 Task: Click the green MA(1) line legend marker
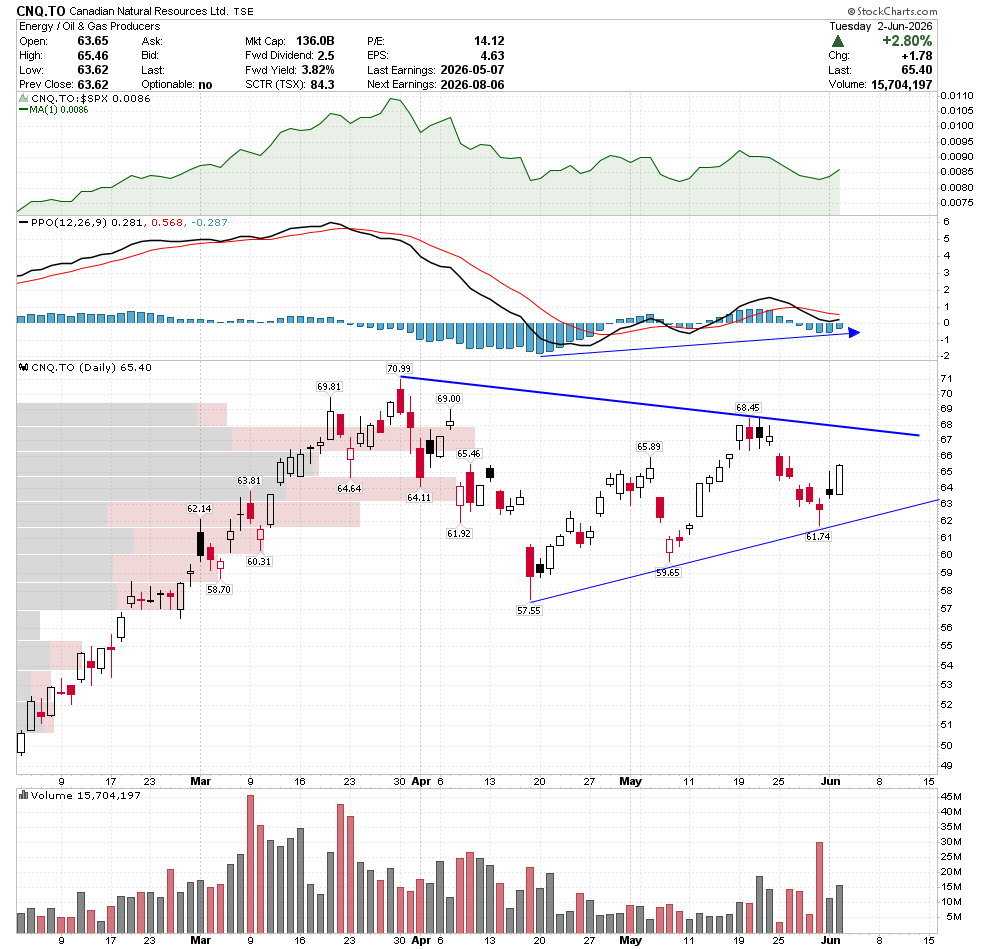23,110
